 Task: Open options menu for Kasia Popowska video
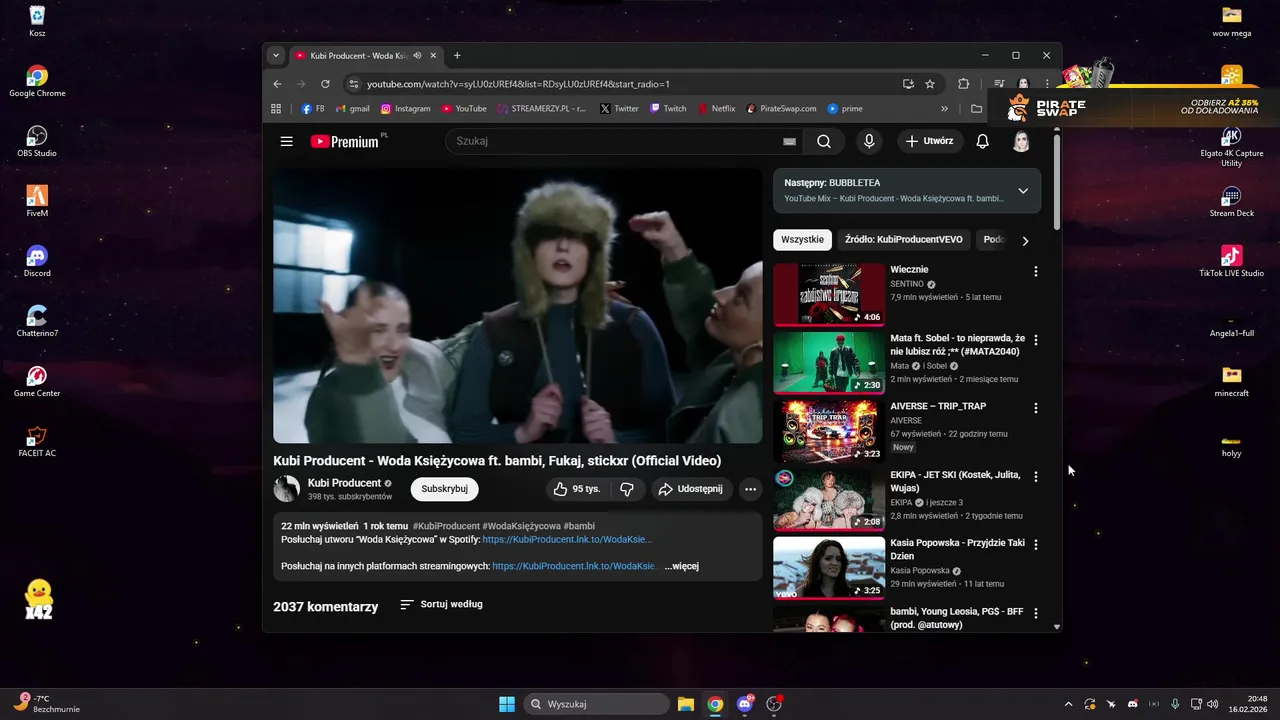pos(1035,545)
